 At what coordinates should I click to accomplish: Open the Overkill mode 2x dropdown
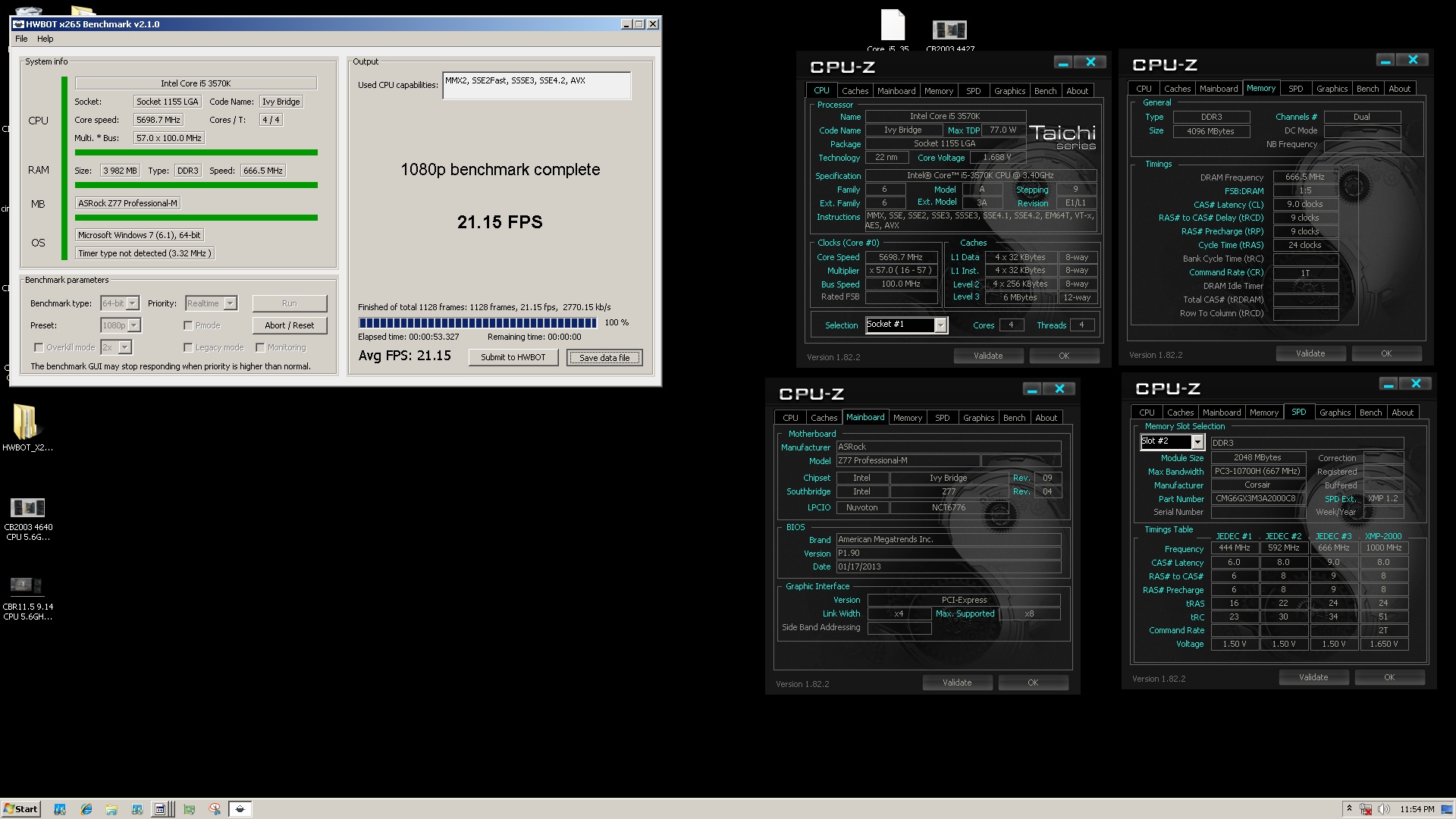(x=116, y=347)
